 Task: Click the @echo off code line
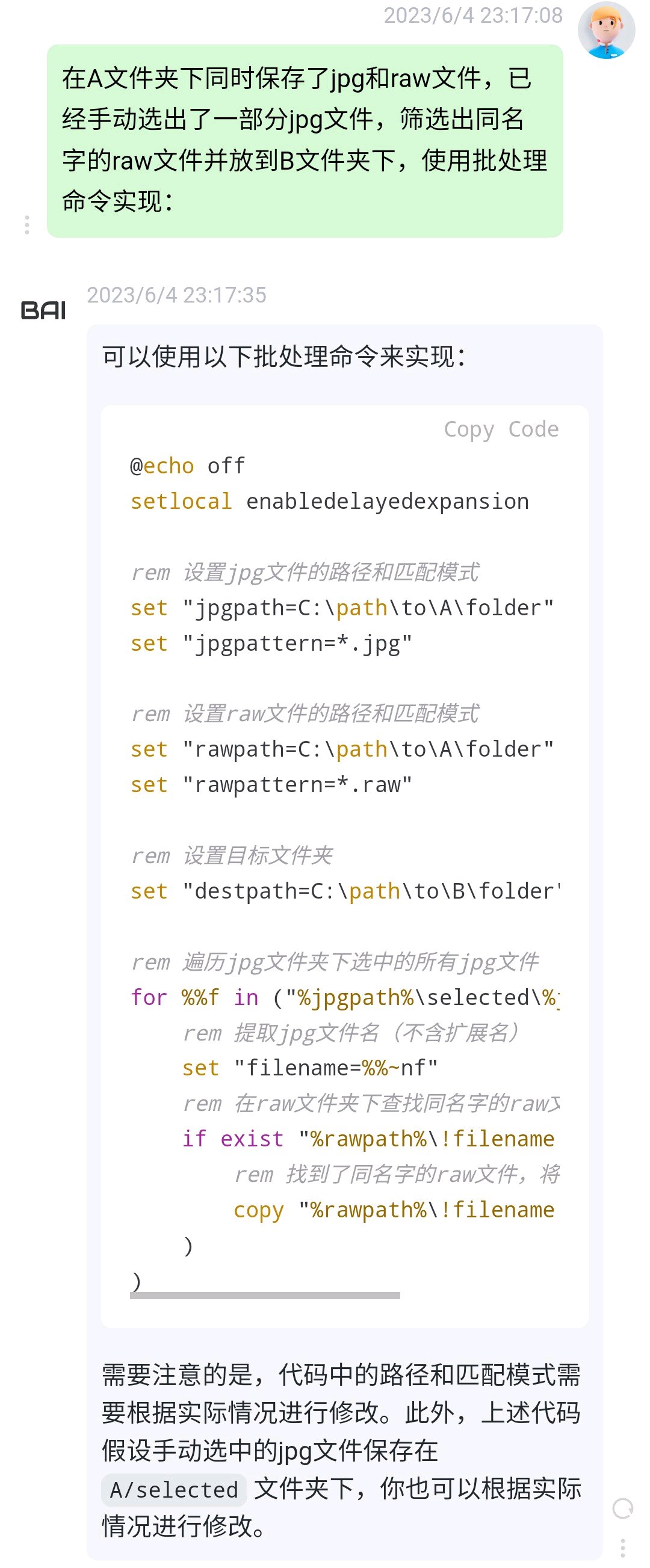188,466
